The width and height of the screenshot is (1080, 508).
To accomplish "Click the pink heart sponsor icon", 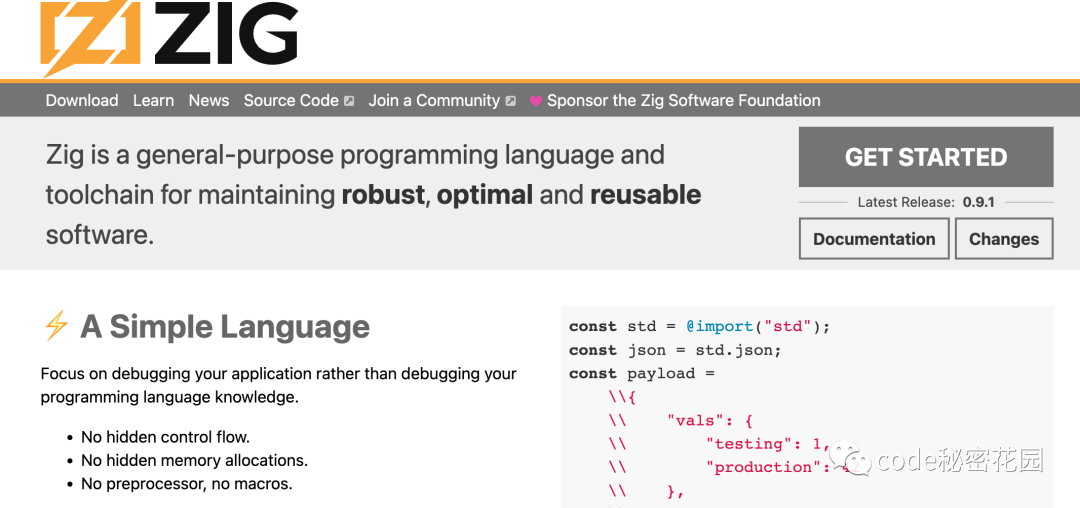I will pos(536,101).
